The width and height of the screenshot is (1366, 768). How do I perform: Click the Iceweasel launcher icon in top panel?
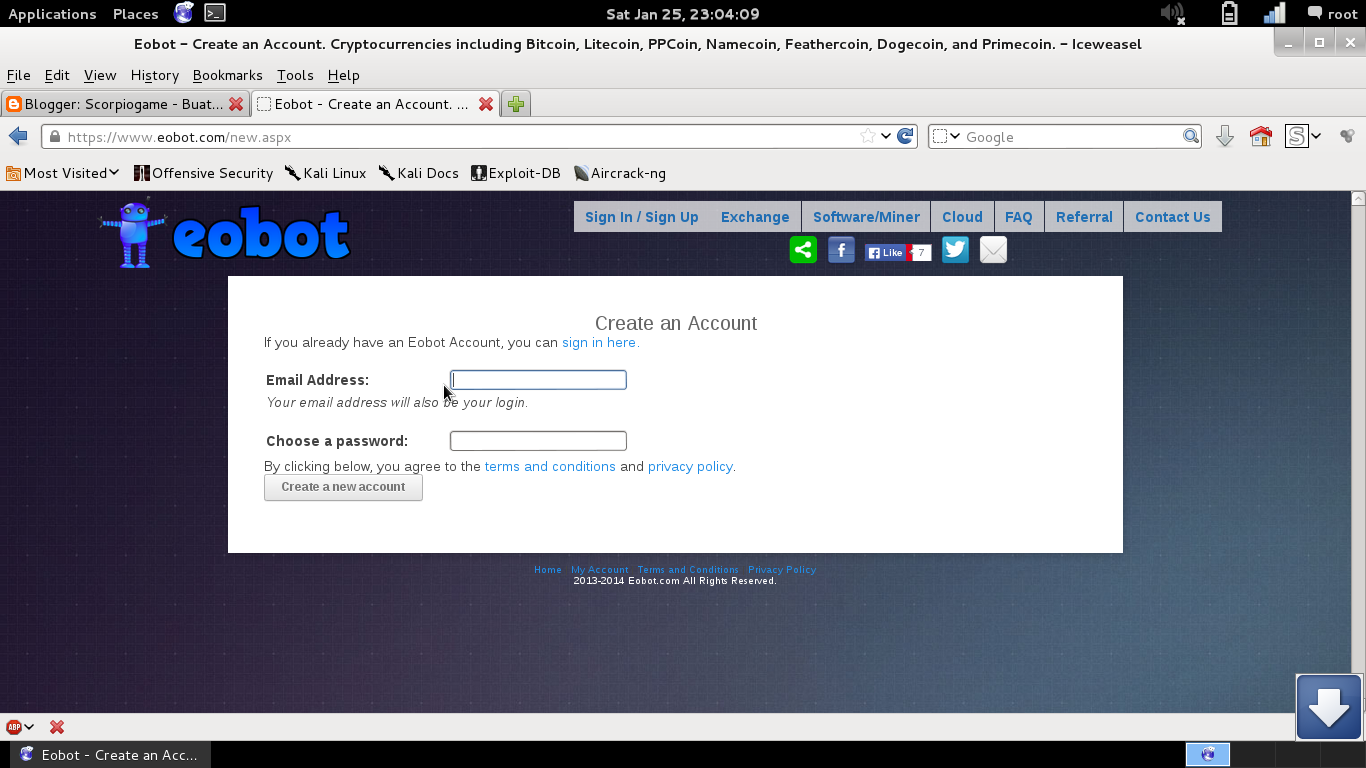click(184, 13)
